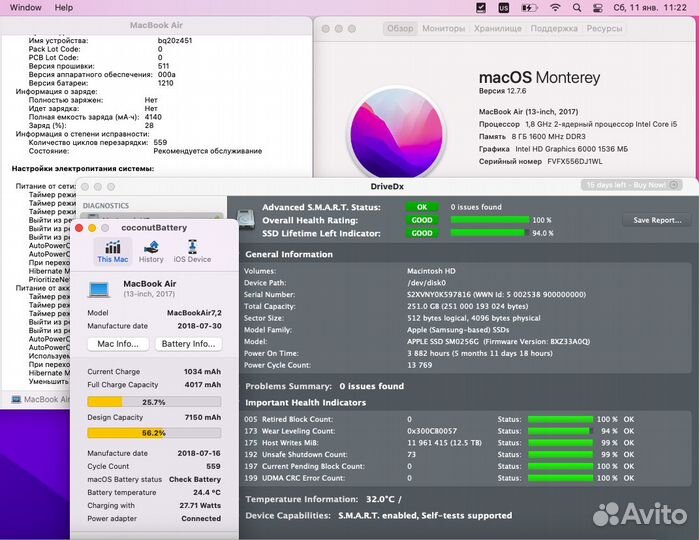The image size is (699, 540).
Task: Open History tab in coconutBattery
Action: [x=151, y=251]
